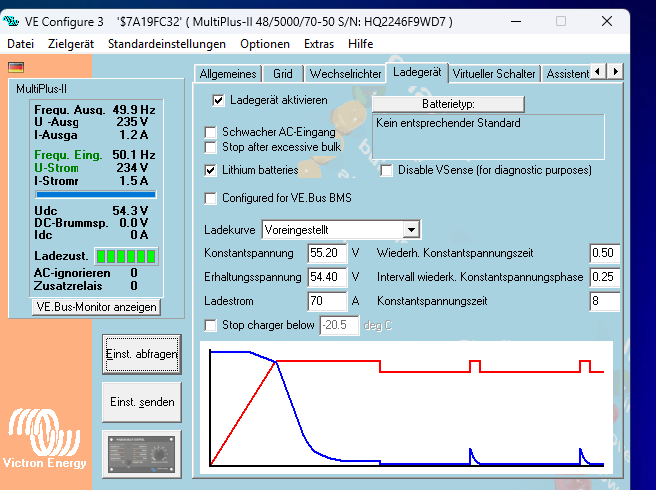Viewport: 656px width, 490px height.
Task: Switch to the Wechselrichter tab
Action: tap(345, 74)
